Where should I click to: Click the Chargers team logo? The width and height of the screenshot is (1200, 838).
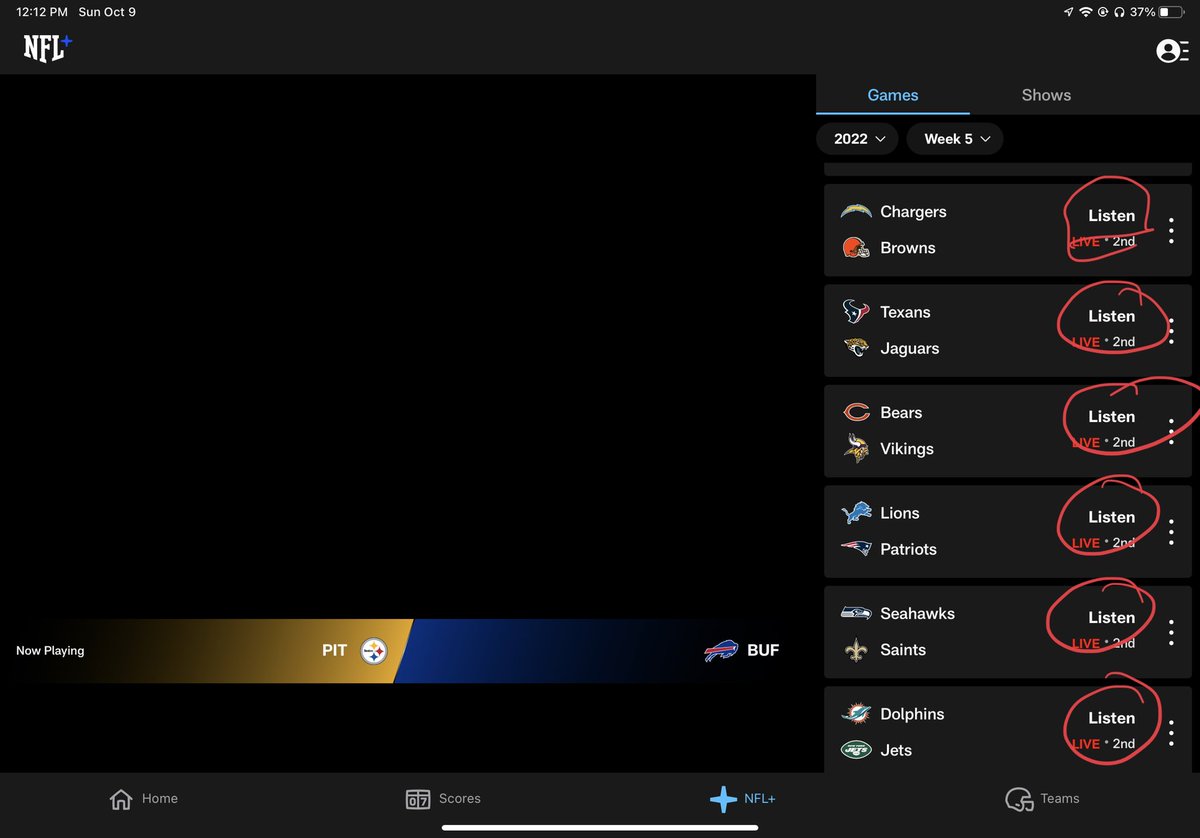[856, 212]
